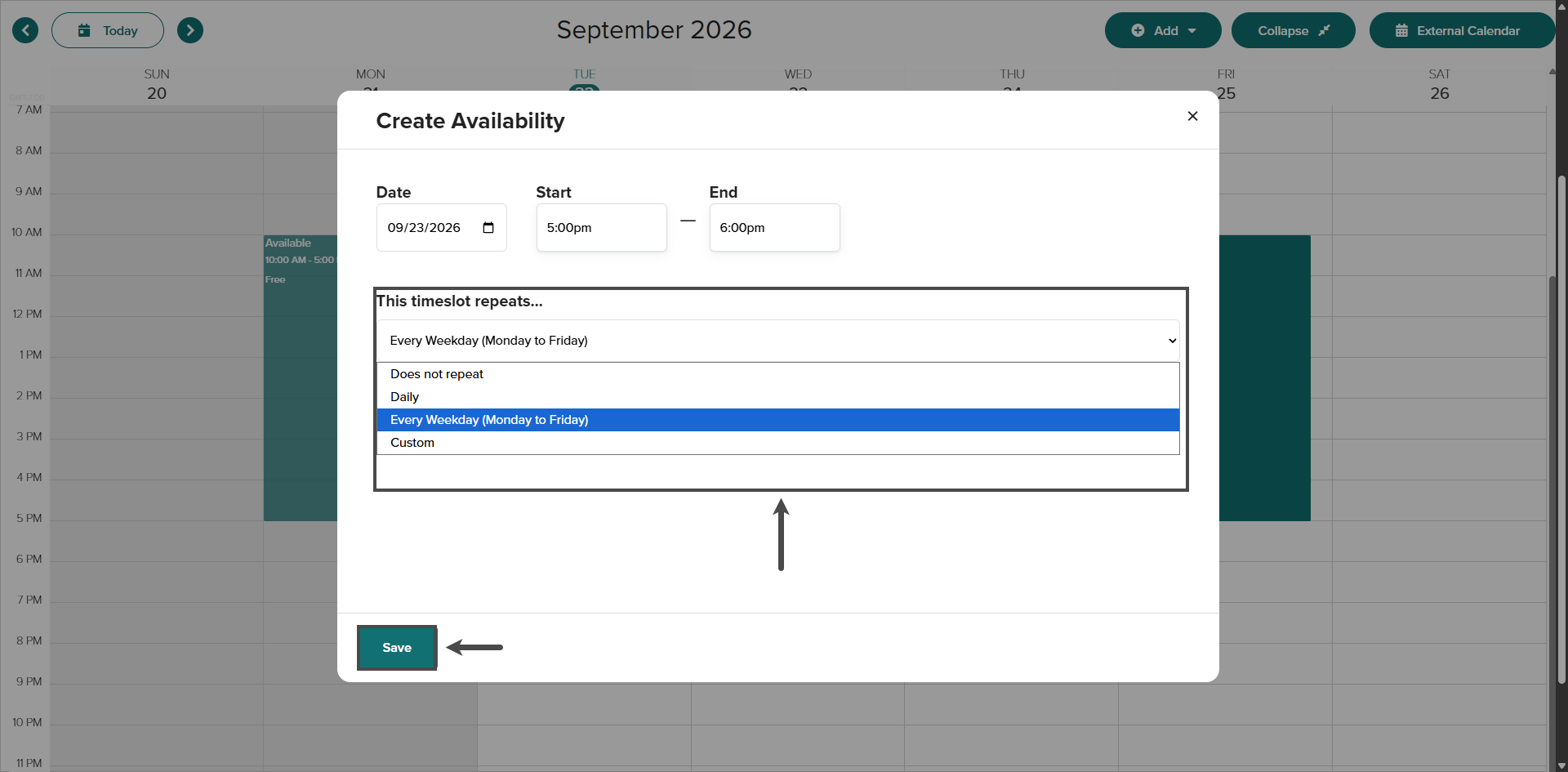
Task: Click the calendar icon inside Today button
Action: [x=84, y=30]
